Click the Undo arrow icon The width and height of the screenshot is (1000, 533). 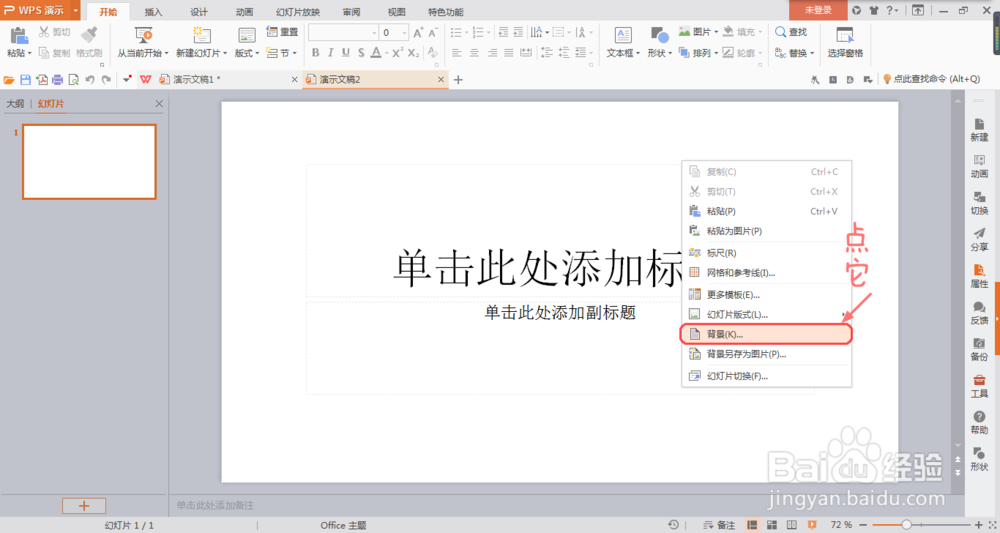click(90, 80)
